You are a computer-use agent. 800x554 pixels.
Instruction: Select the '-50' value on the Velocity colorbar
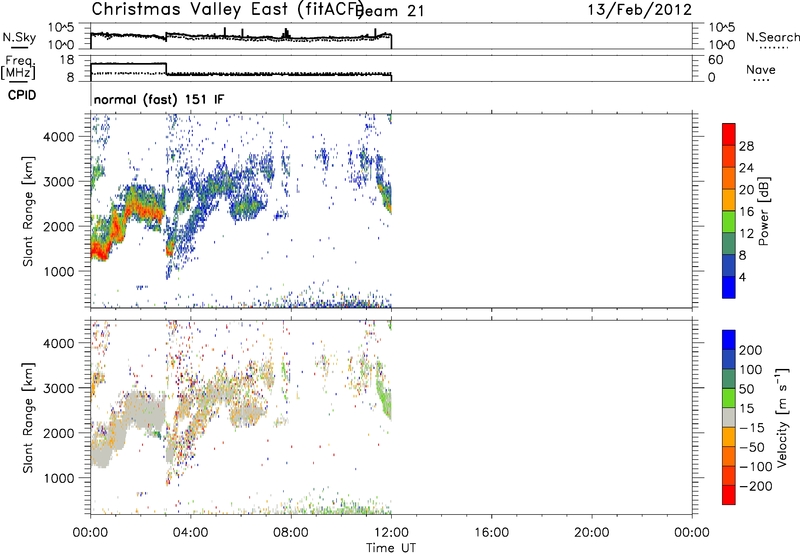pos(752,447)
